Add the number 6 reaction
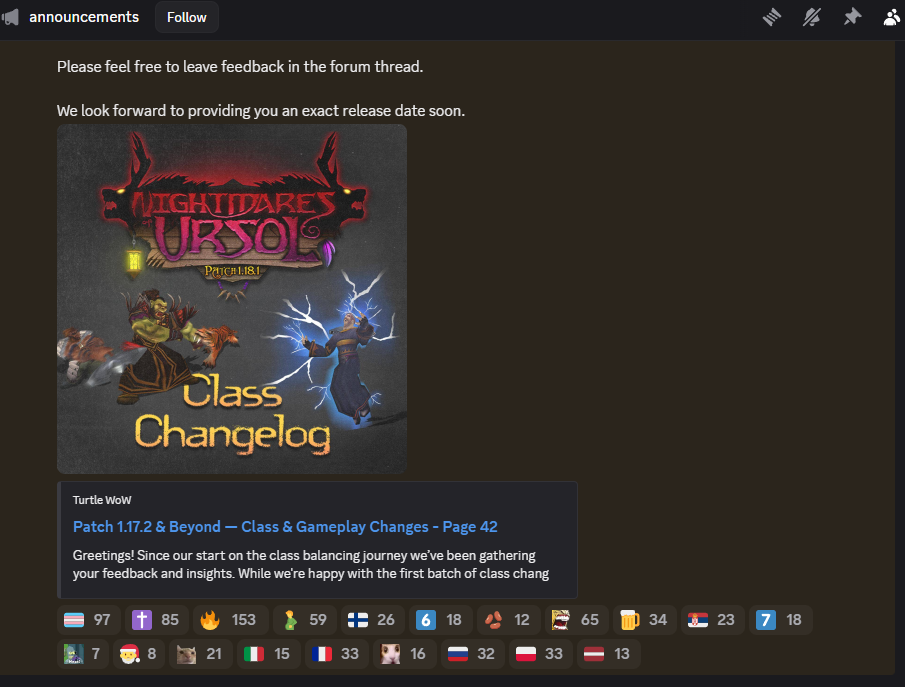905x687 pixels. pos(440,620)
